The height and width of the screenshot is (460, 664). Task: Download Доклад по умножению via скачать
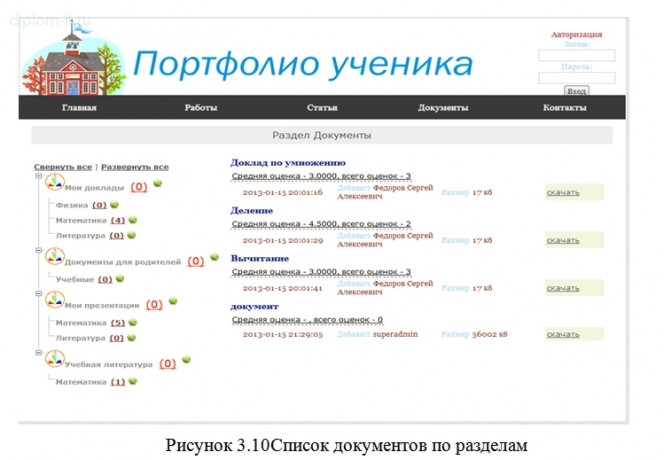point(563,192)
